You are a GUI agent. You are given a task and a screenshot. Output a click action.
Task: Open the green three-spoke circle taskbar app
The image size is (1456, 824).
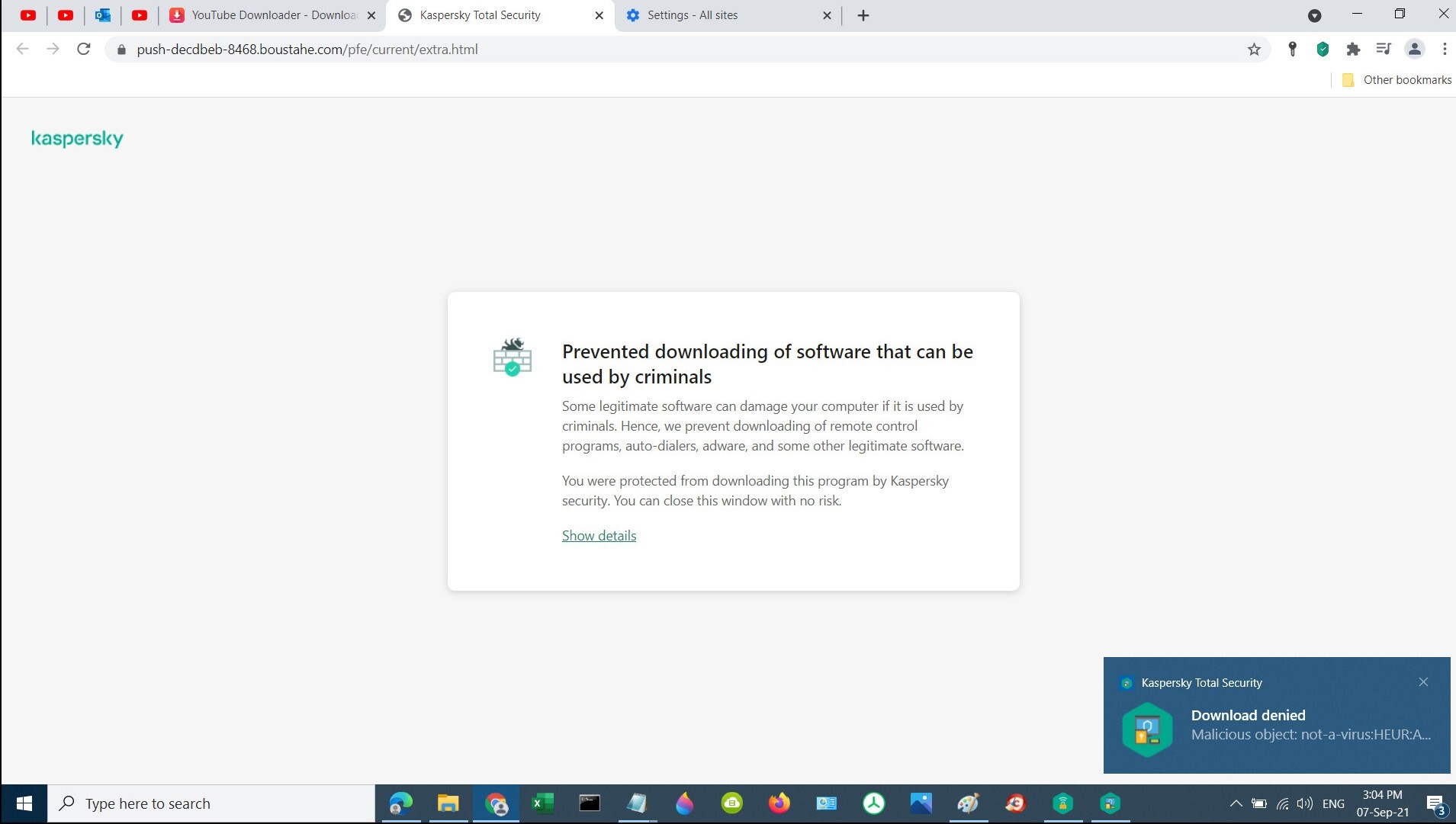coord(873,803)
